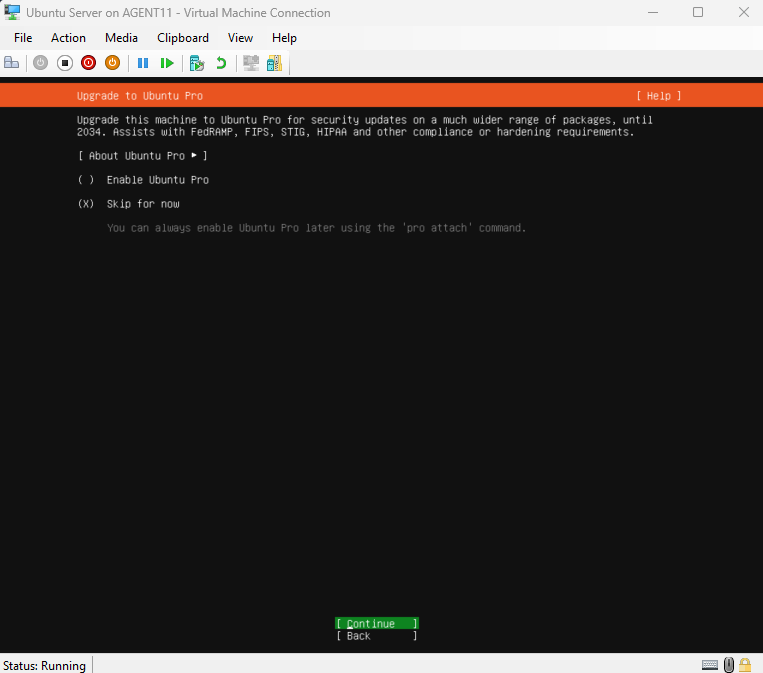
Task: Click the Continue button in installer
Action: point(376,624)
